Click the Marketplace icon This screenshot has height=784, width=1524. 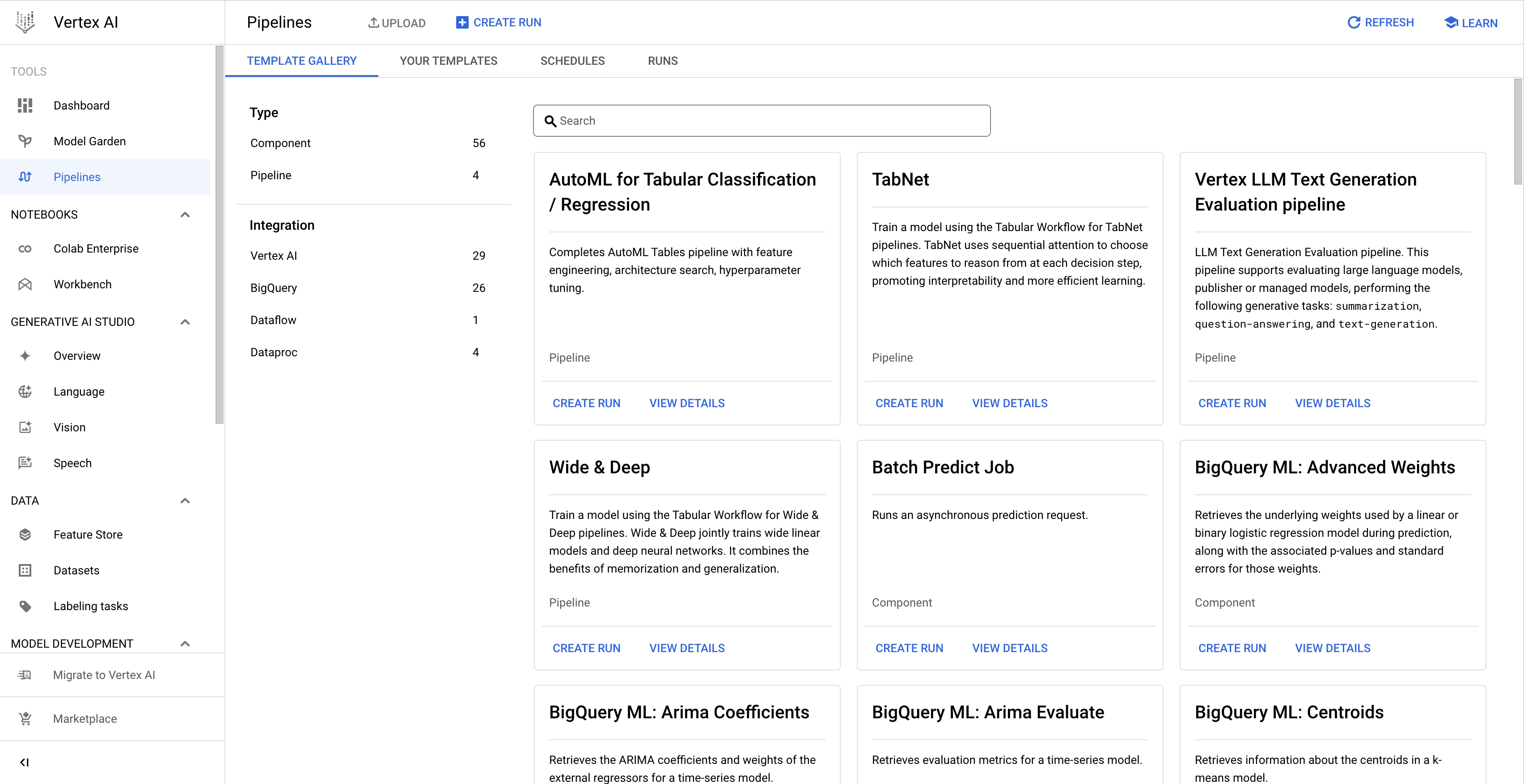pos(26,718)
